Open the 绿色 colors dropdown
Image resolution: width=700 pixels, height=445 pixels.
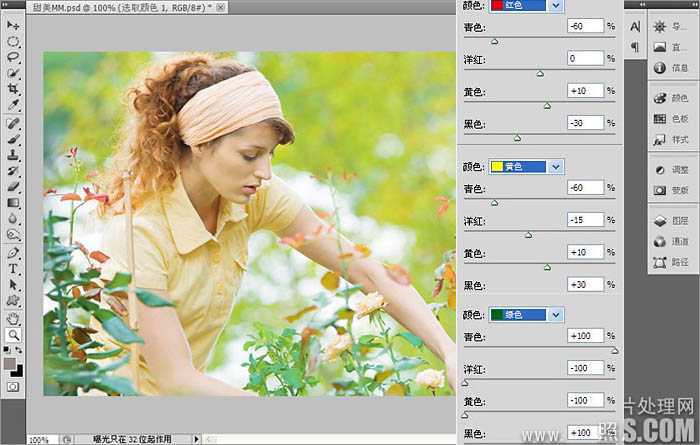click(x=526, y=315)
